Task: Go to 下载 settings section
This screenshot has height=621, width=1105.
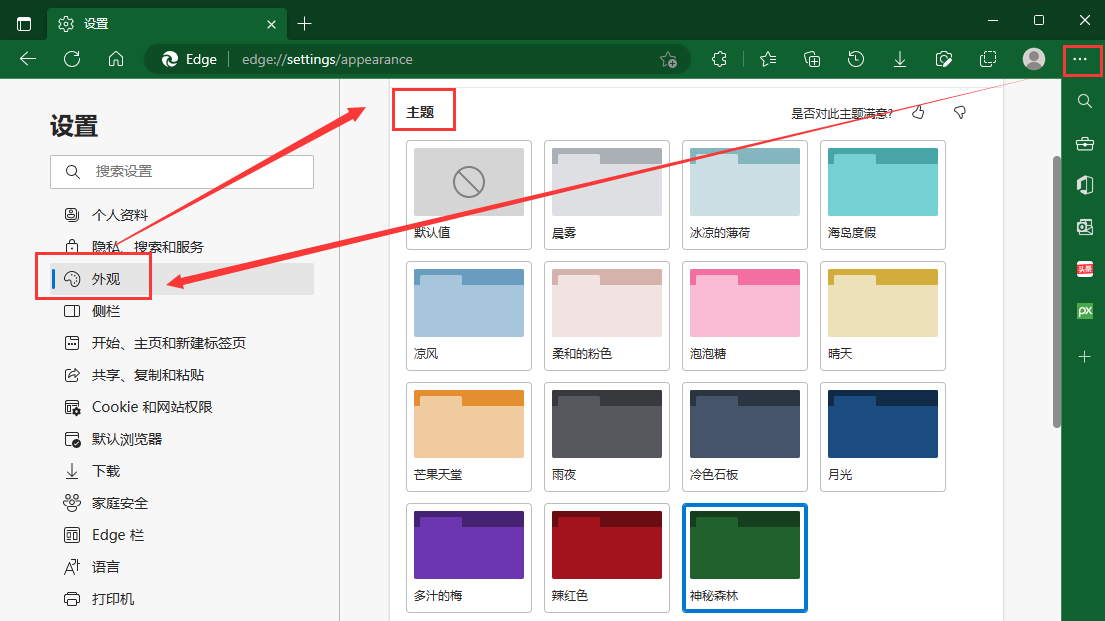Action: coord(106,471)
